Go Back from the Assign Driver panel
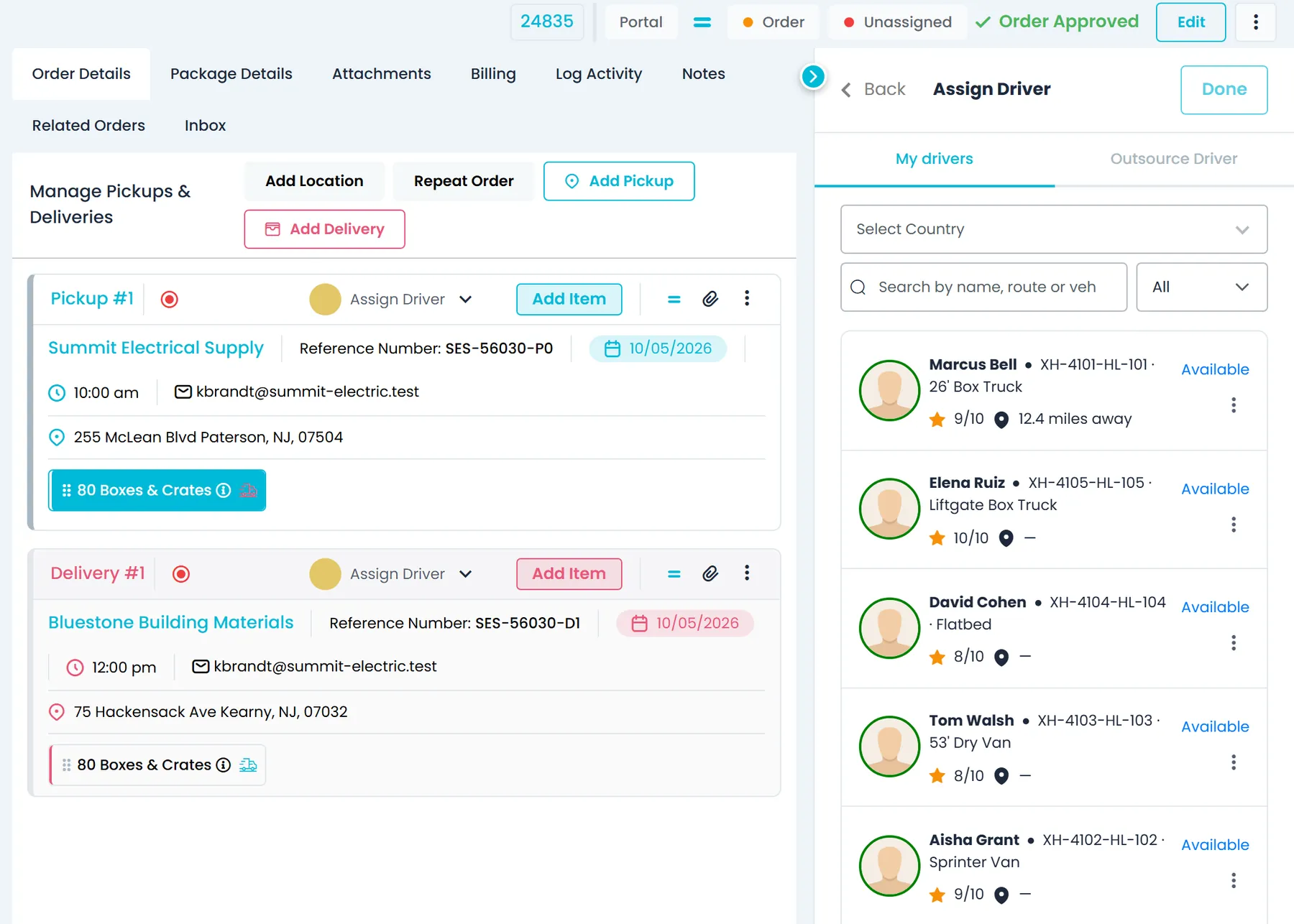Image resolution: width=1294 pixels, height=924 pixels. pos(873,89)
